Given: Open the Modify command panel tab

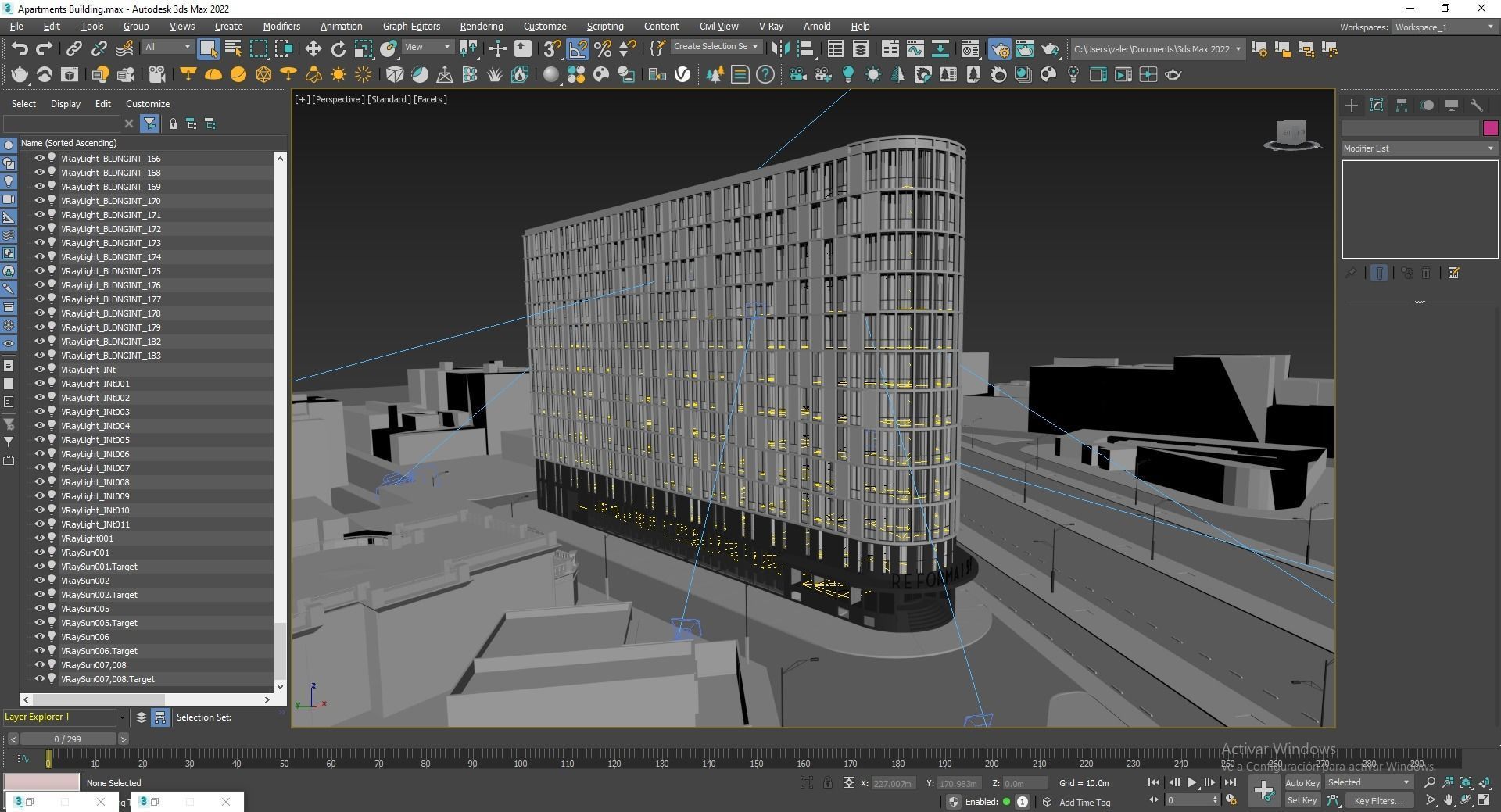Looking at the screenshot, I should [1377, 106].
